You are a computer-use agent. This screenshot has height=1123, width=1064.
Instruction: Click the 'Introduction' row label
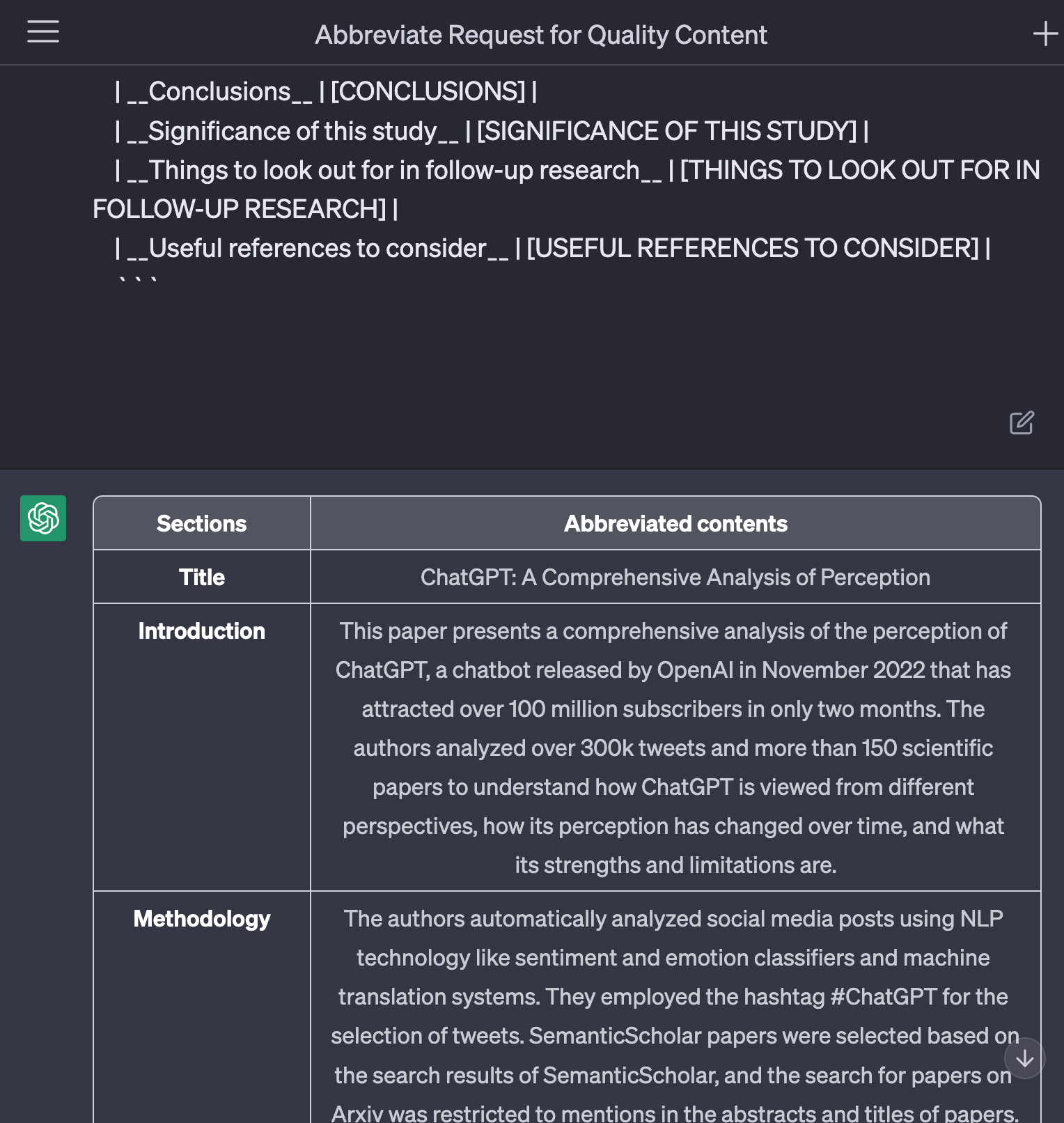201,631
